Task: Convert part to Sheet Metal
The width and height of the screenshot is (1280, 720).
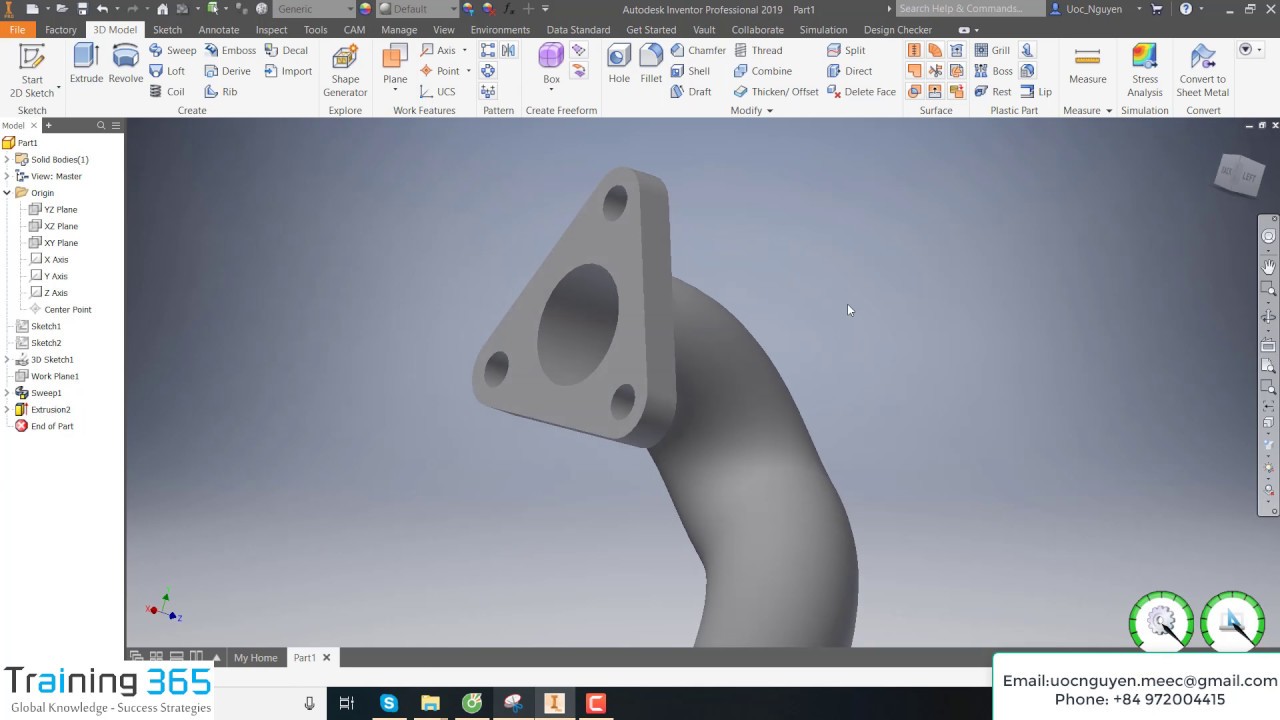Action: coord(1203,70)
